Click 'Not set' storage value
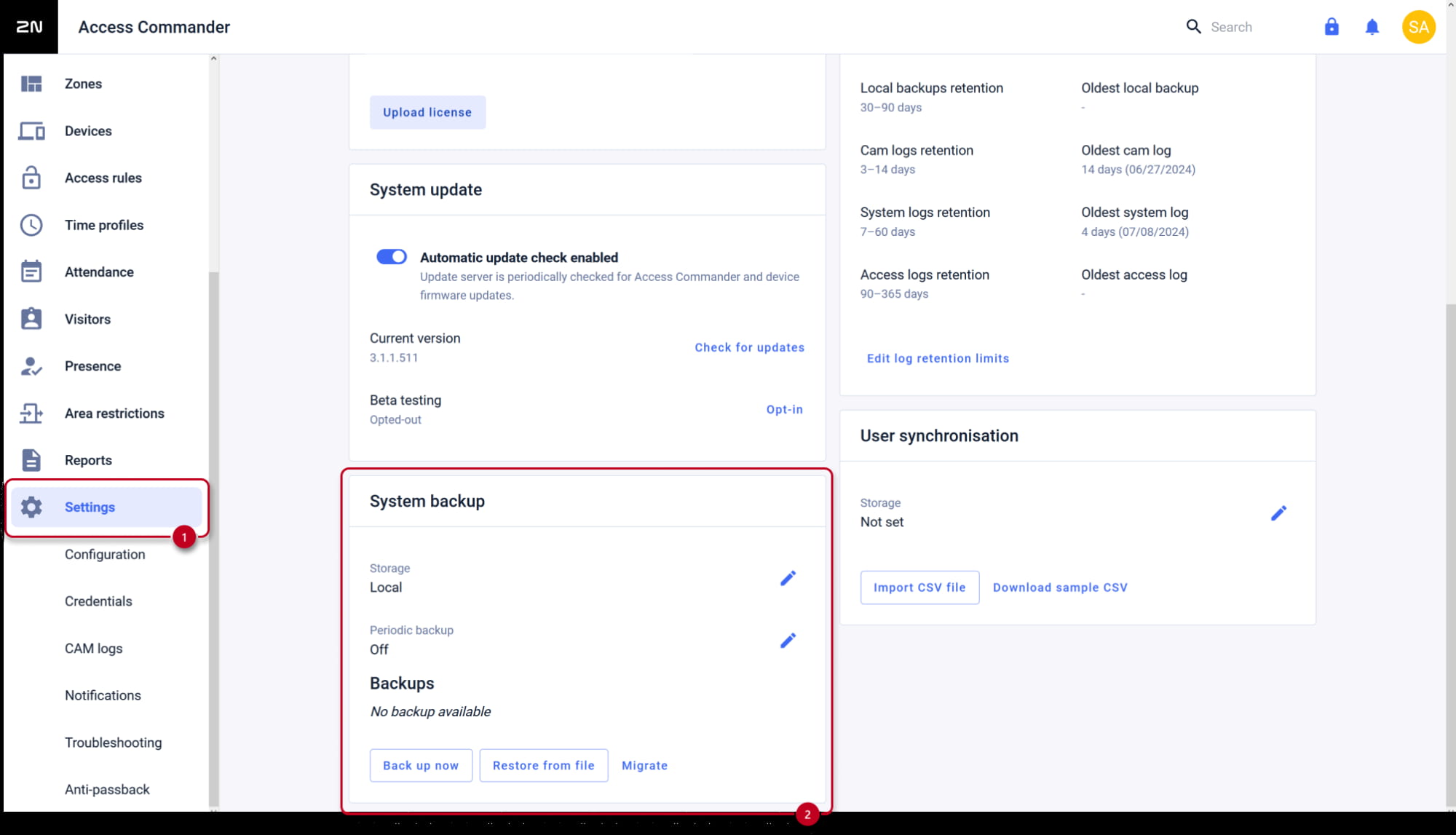This screenshot has height=835, width=1456. pyautogui.click(x=882, y=522)
